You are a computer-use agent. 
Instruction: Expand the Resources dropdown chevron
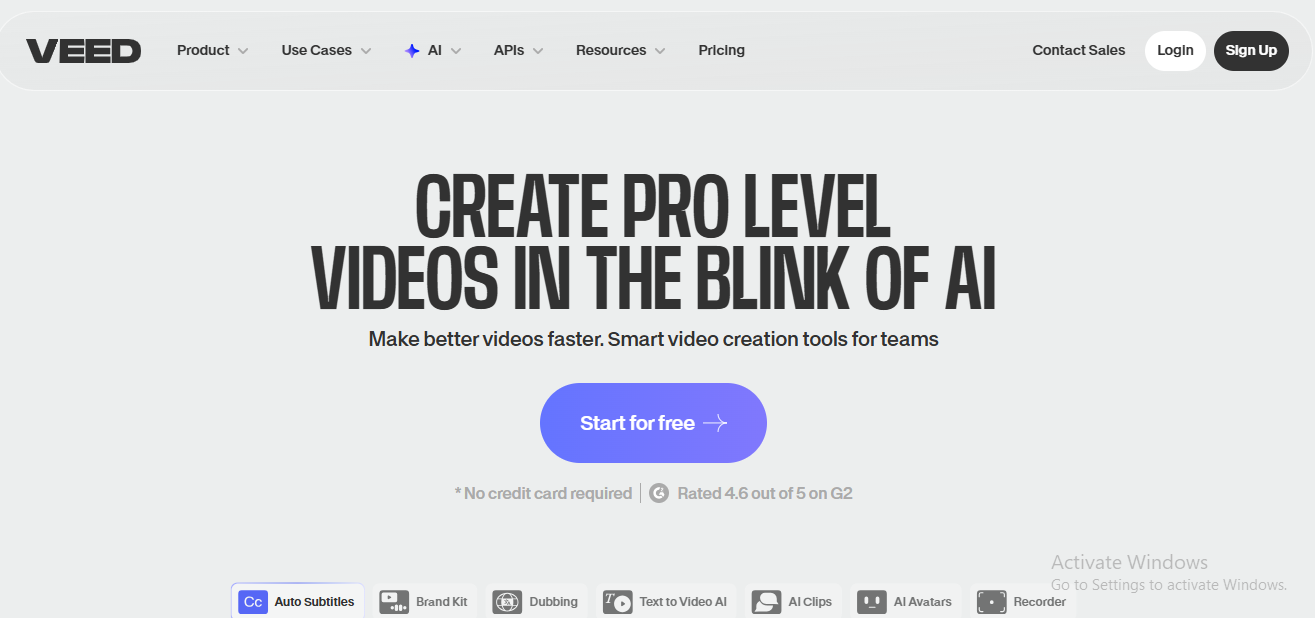pyautogui.click(x=659, y=51)
